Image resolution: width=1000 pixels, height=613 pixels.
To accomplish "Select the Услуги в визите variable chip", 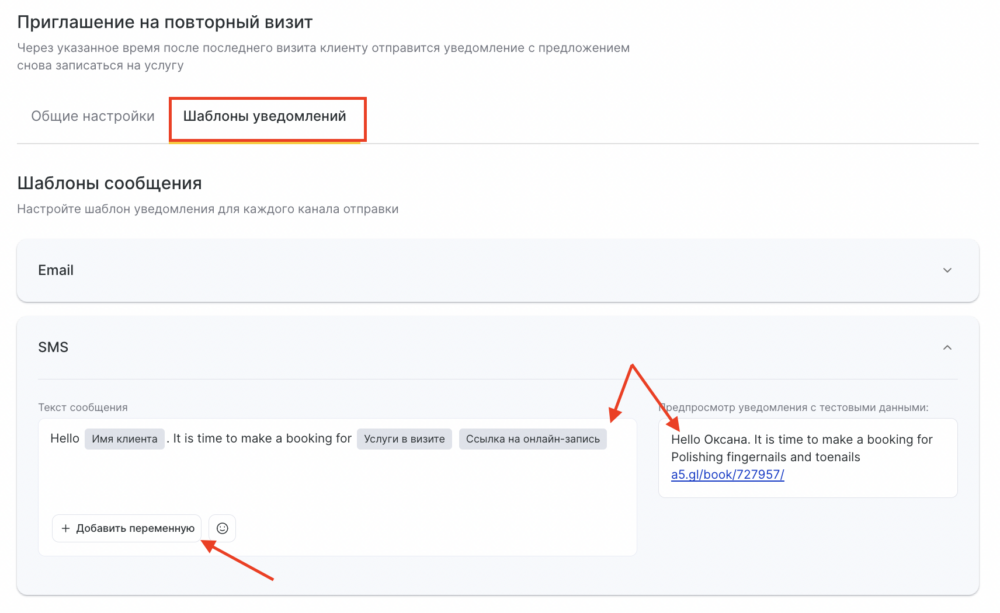I will tap(404, 439).
